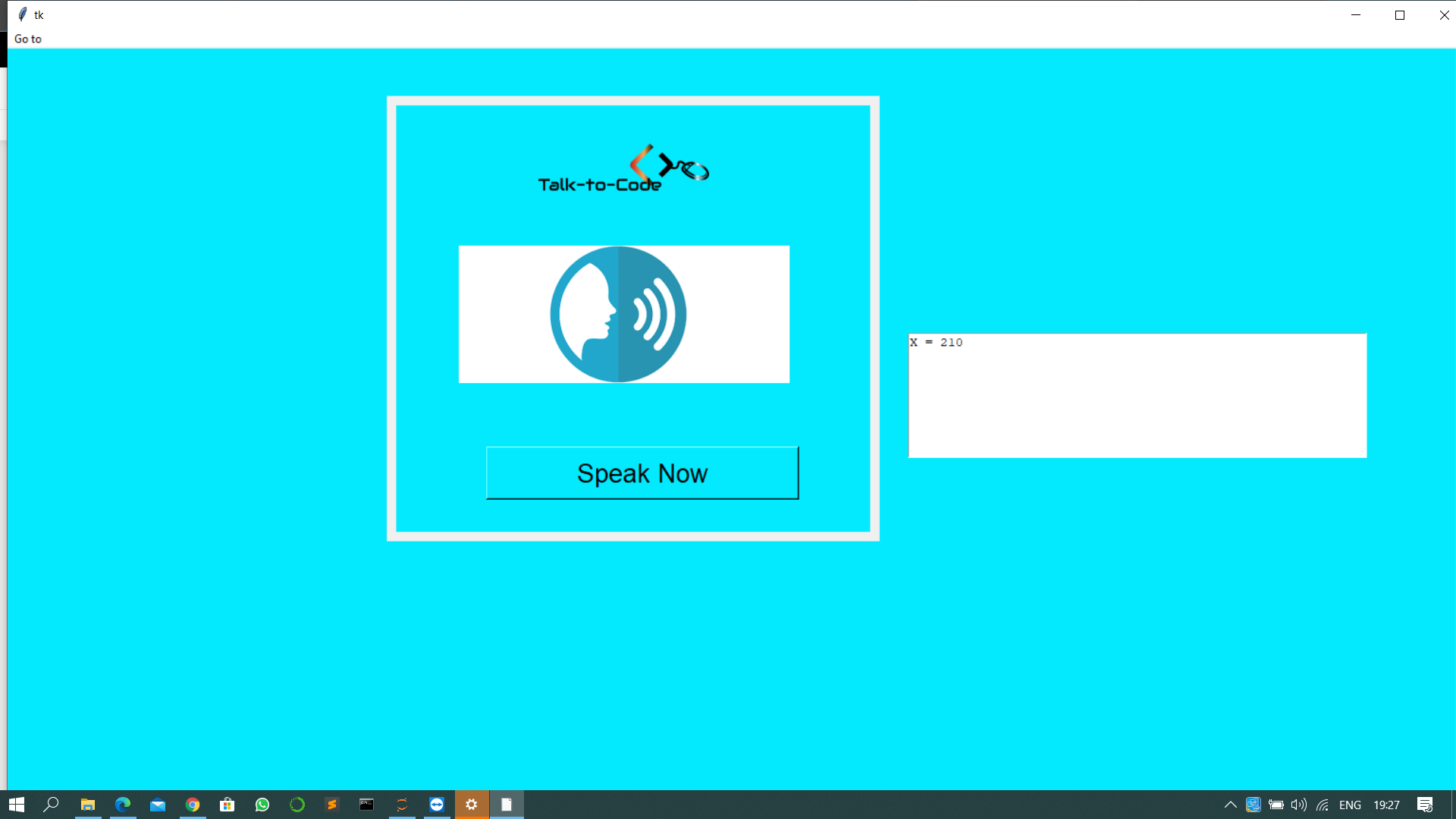Viewport: 1456px width, 819px height.
Task: Launch Microsoft Edge from taskbar
Action: tap(123, 805)
